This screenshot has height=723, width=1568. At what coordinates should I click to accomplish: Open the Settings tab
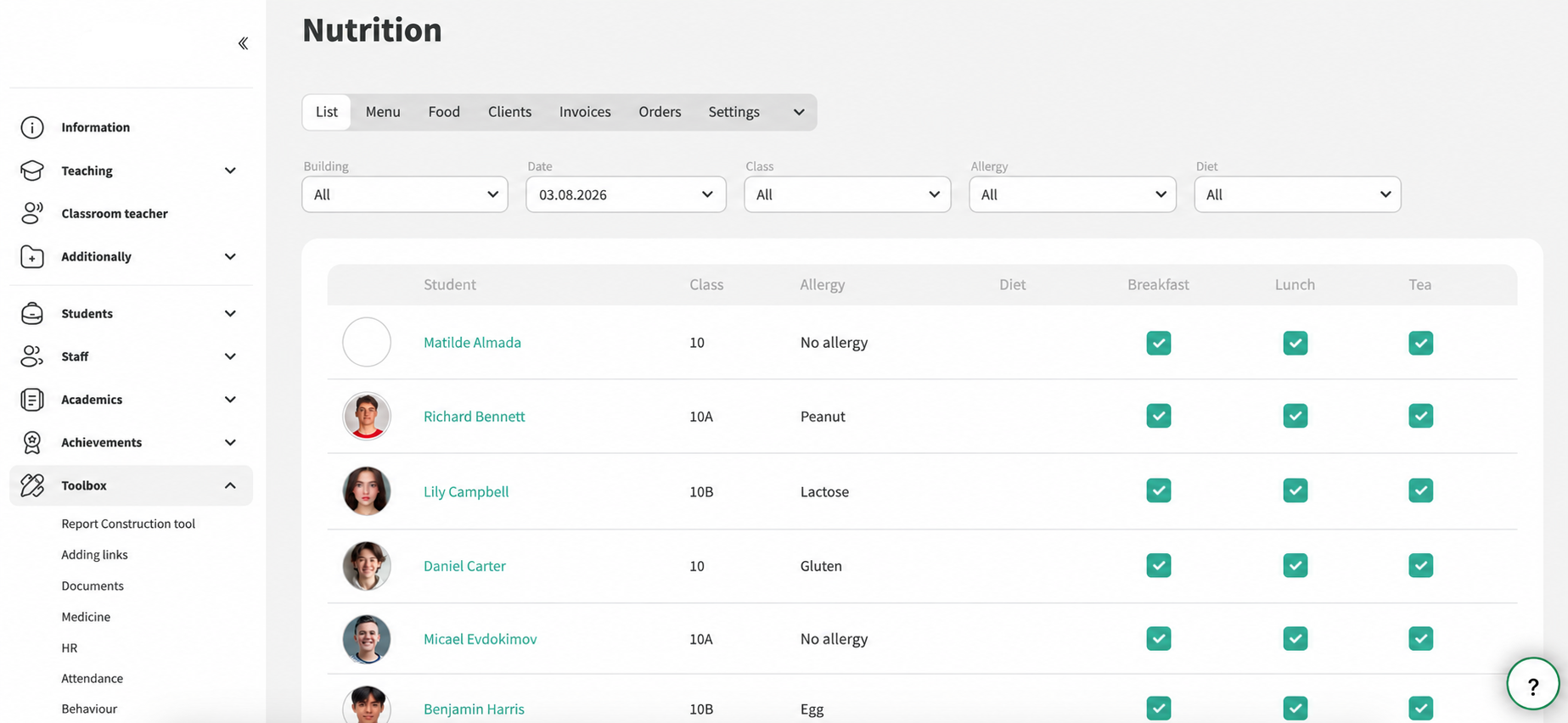pyautogui.click(x=734, y=112)
